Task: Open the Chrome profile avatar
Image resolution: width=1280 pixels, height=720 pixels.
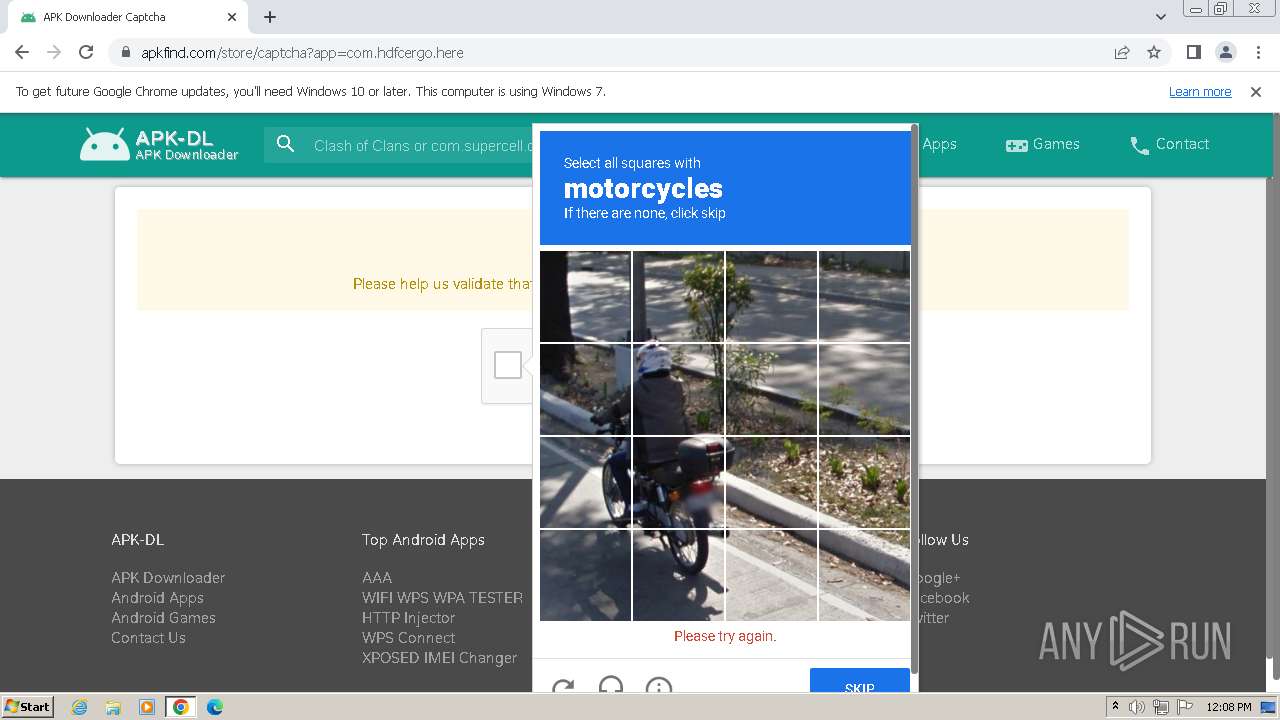Action: pyautogui.click(x=1225, y=52)
